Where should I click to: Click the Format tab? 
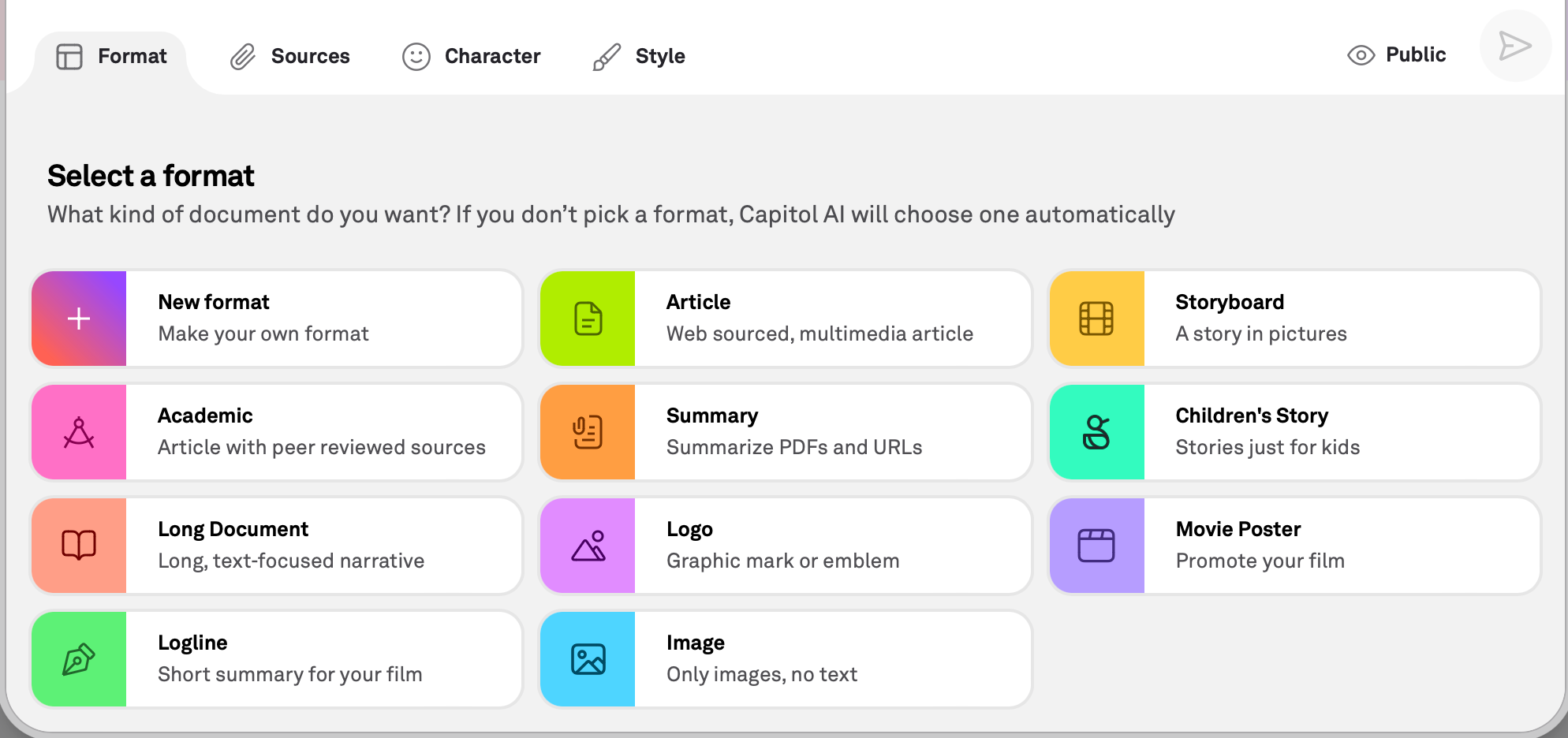112,56
